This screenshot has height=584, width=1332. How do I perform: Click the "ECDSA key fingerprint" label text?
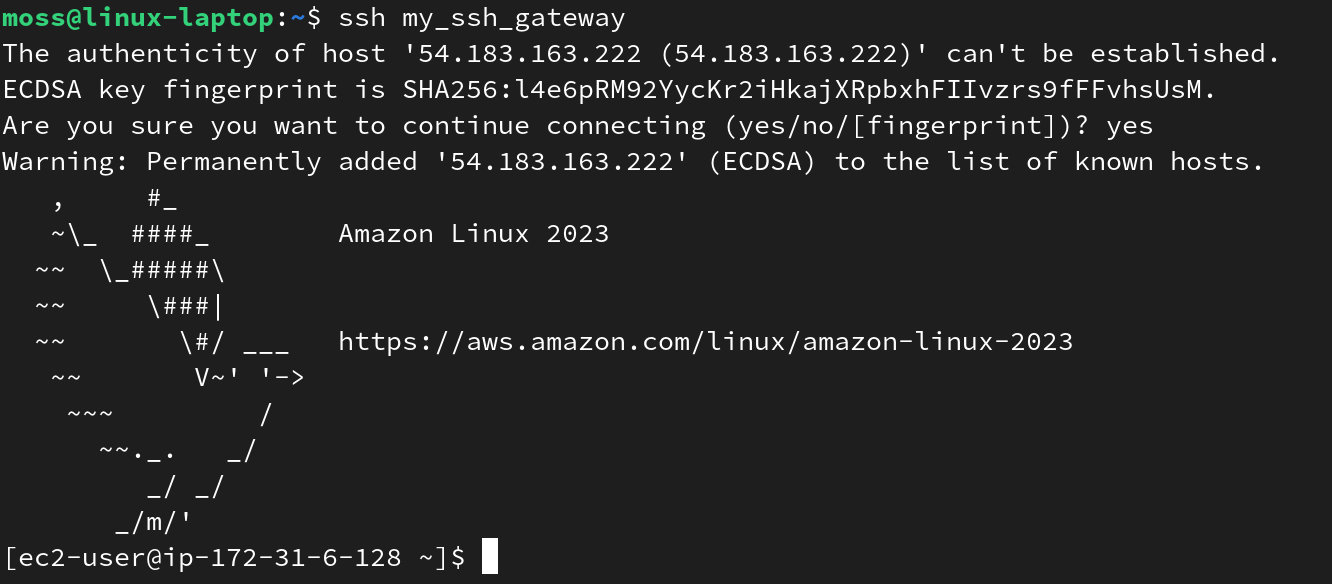click(170, 90)
